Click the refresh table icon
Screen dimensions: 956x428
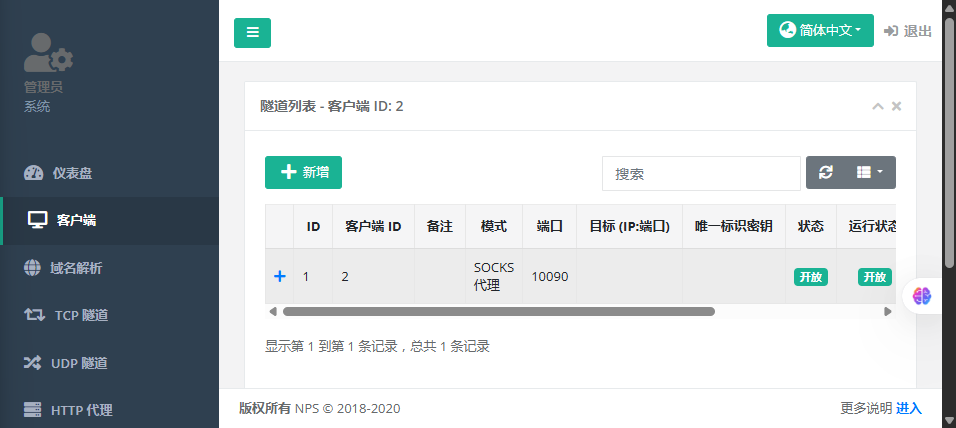coord(826,173)
